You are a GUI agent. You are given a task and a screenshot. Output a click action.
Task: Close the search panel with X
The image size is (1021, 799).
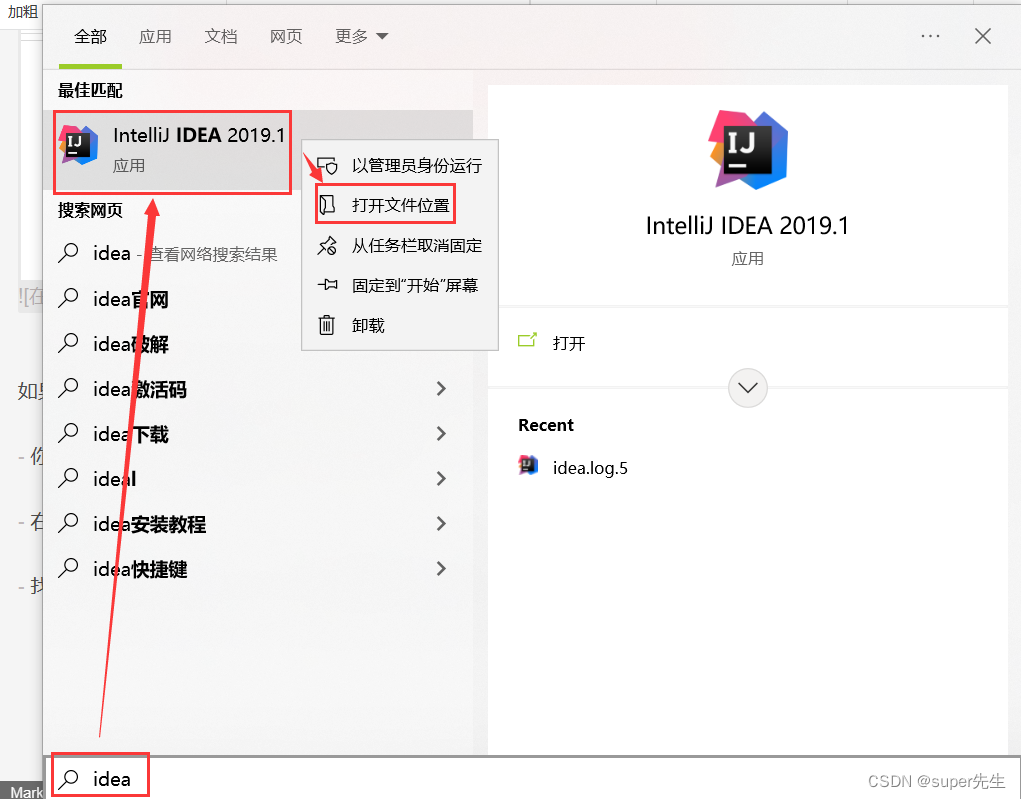(x=983, y=36)
